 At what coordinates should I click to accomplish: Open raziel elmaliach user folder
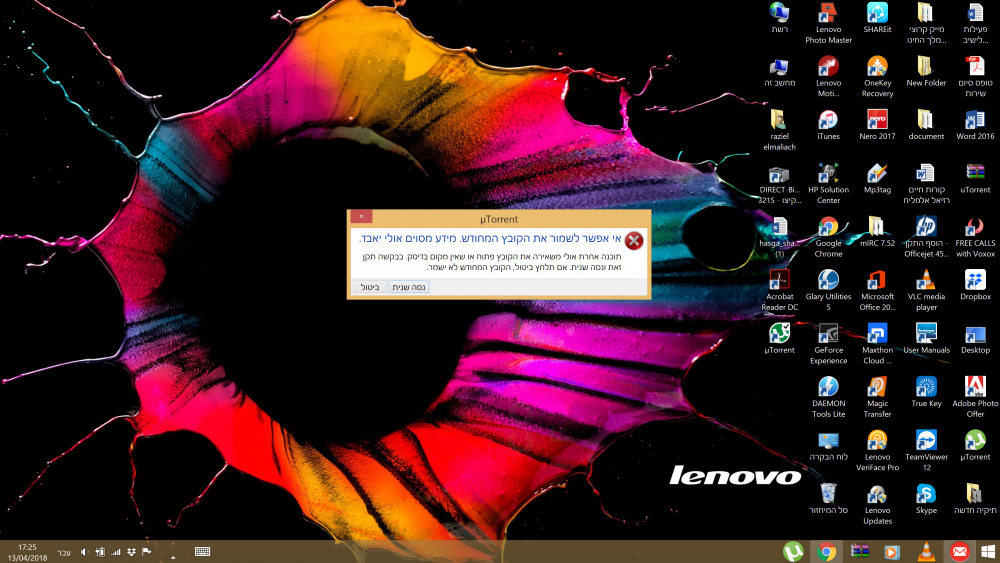point(779,130)
